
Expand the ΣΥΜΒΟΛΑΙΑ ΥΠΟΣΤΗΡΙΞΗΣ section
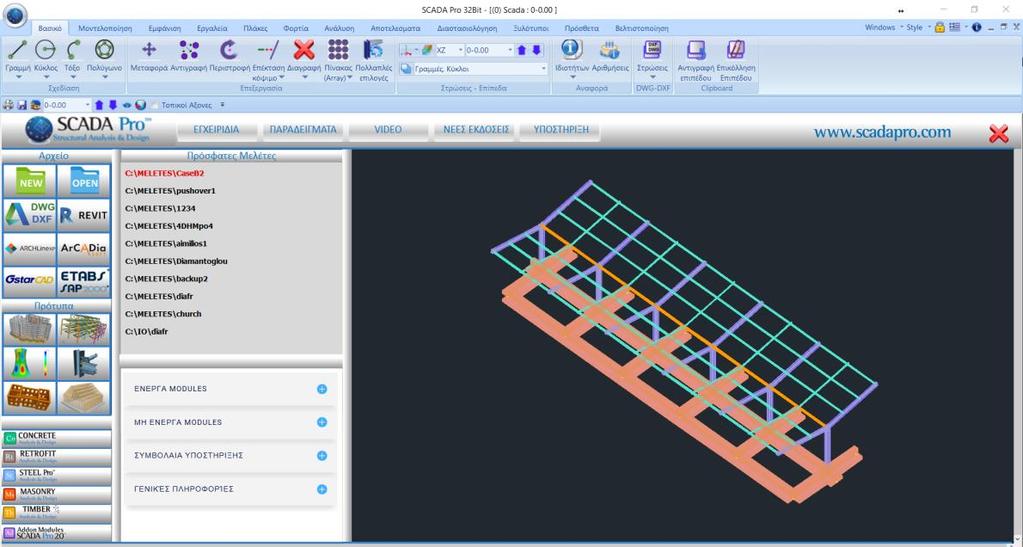322,456
